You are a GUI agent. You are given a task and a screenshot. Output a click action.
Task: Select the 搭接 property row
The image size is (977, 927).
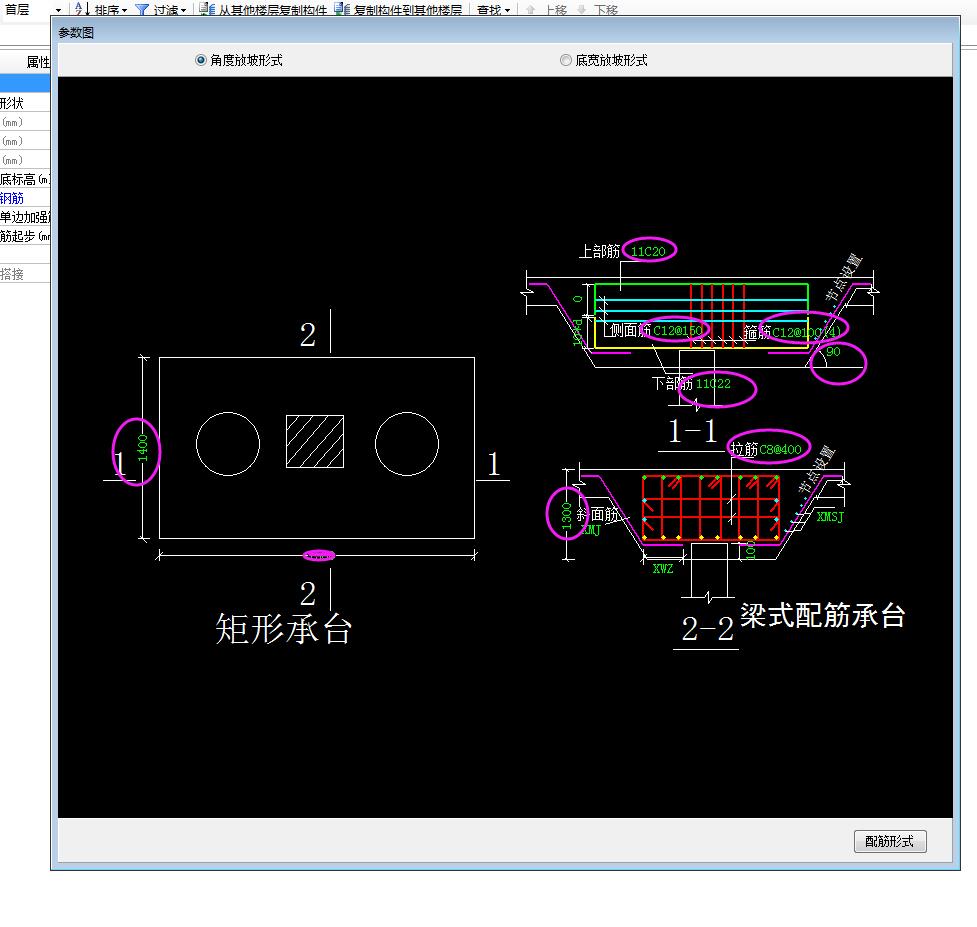tap(25, 273)
